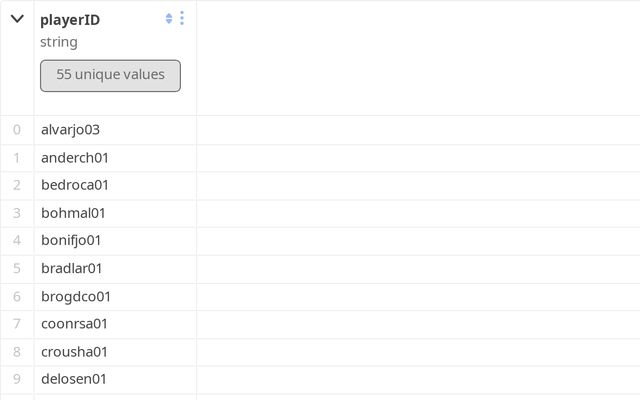Select row index 0
Screen dimensions: 640x400
(17, 130)
